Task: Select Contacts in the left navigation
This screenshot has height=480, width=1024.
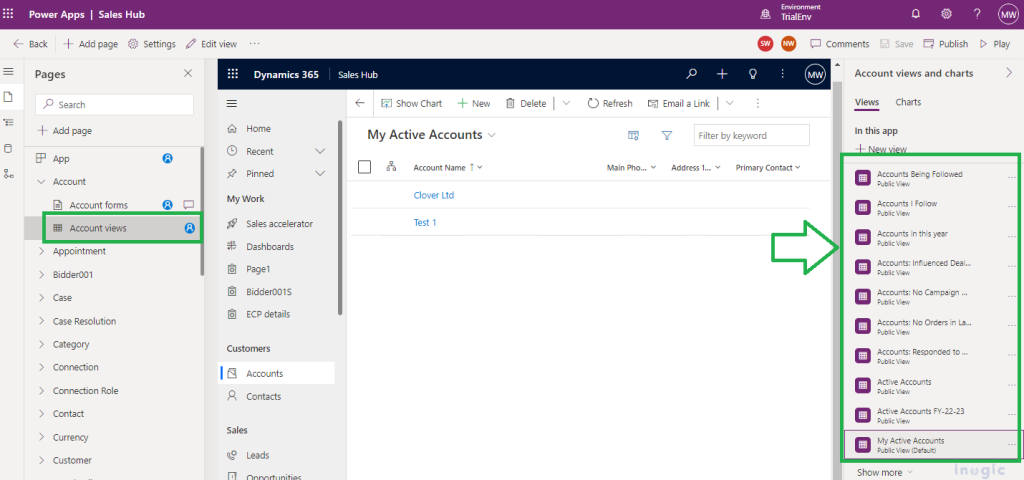Action: click(x=264, y=396)
